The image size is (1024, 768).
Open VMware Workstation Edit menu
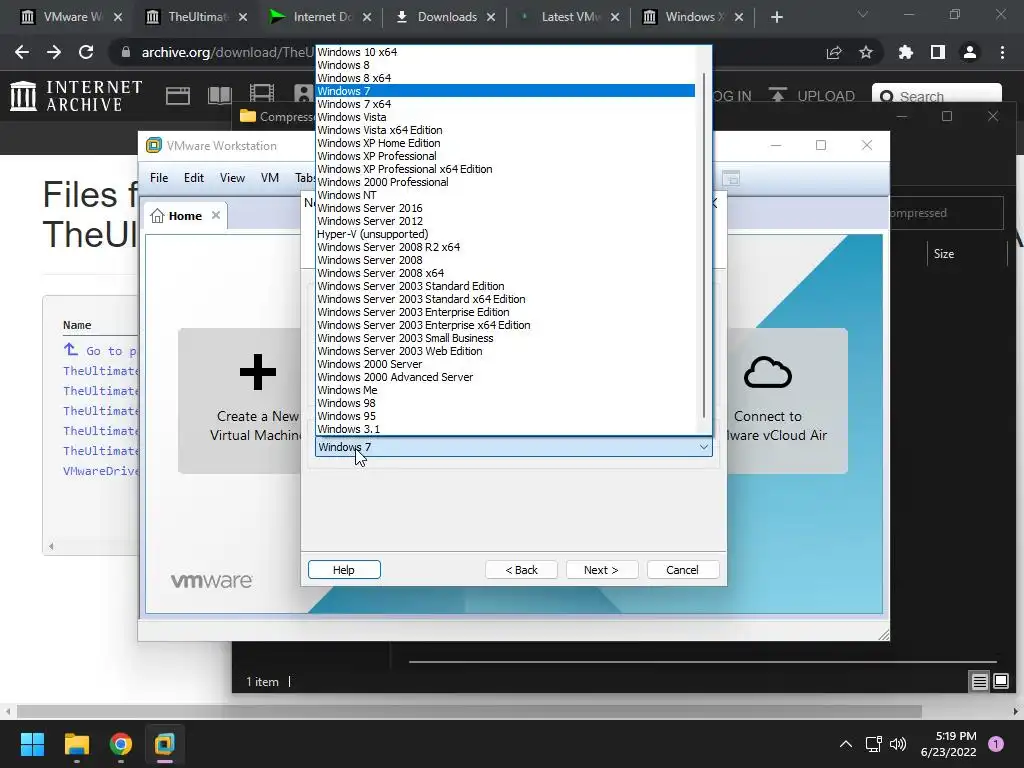tap(193, 178)
